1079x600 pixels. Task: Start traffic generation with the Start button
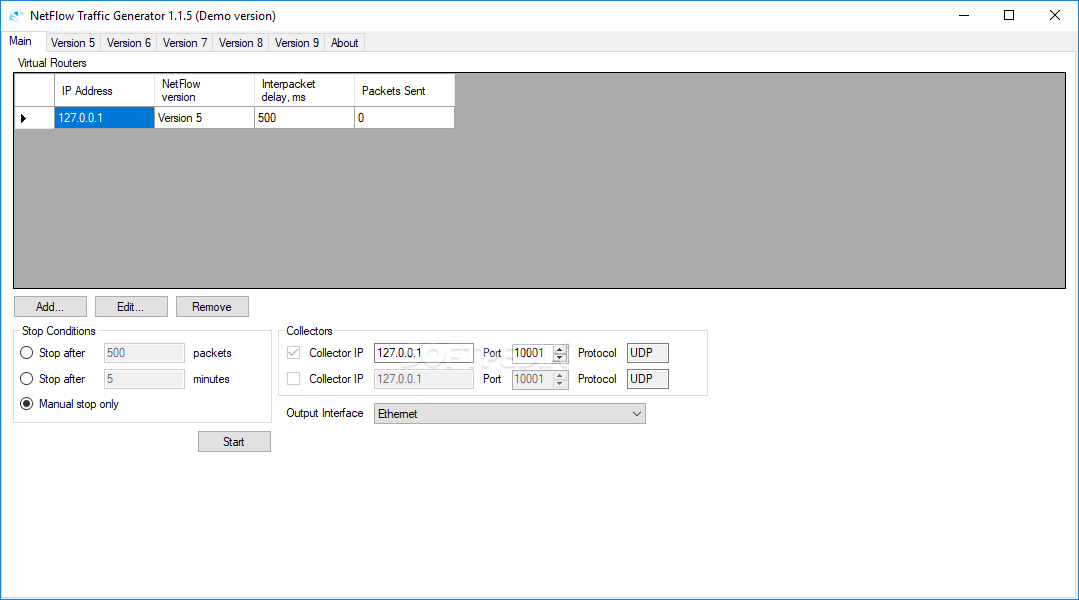coord(234,442)
